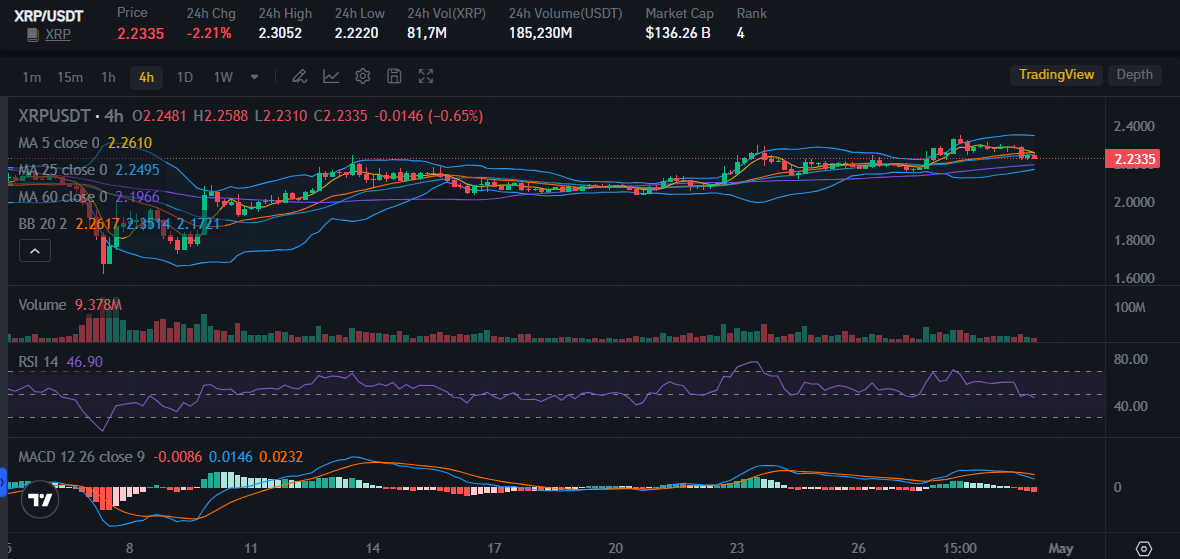Select the 4h timeframe
This screenshot has width=1180, height=559.
tap(146, 77)
